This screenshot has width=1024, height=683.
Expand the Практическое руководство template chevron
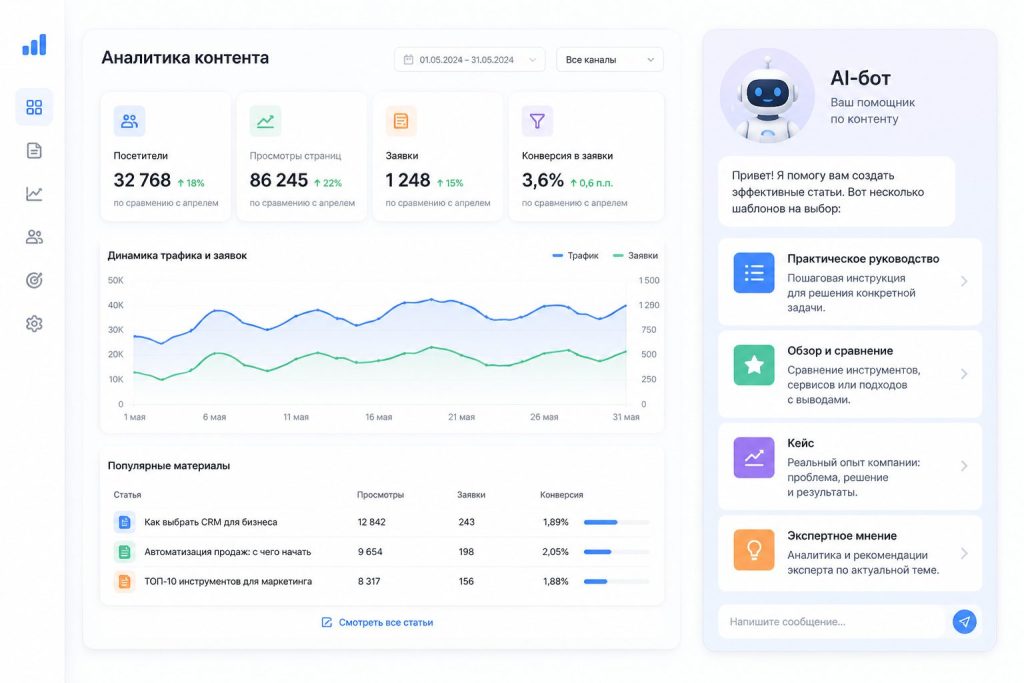pyautogui.click(x=964, y=281)
